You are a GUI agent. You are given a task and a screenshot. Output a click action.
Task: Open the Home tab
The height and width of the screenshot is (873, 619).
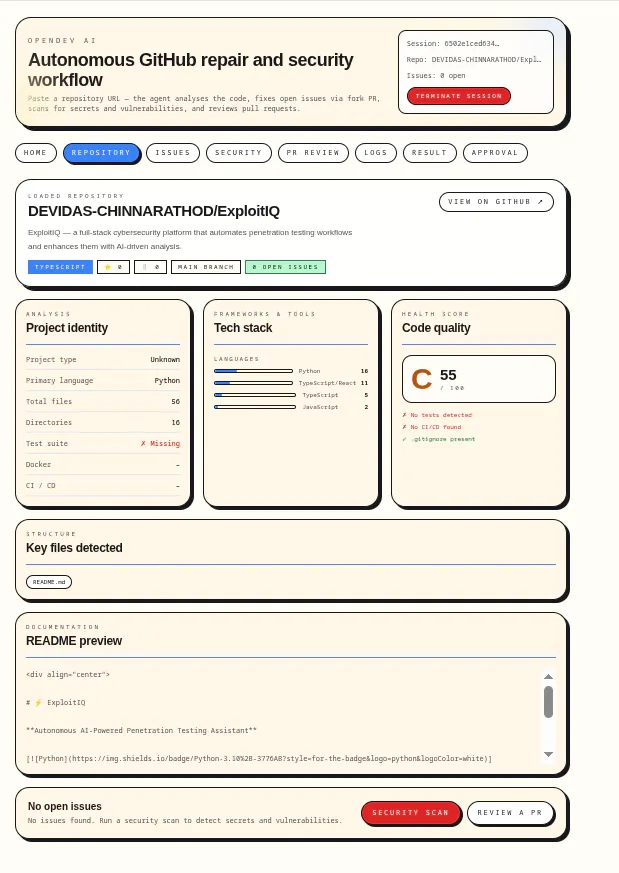[36, 153]
